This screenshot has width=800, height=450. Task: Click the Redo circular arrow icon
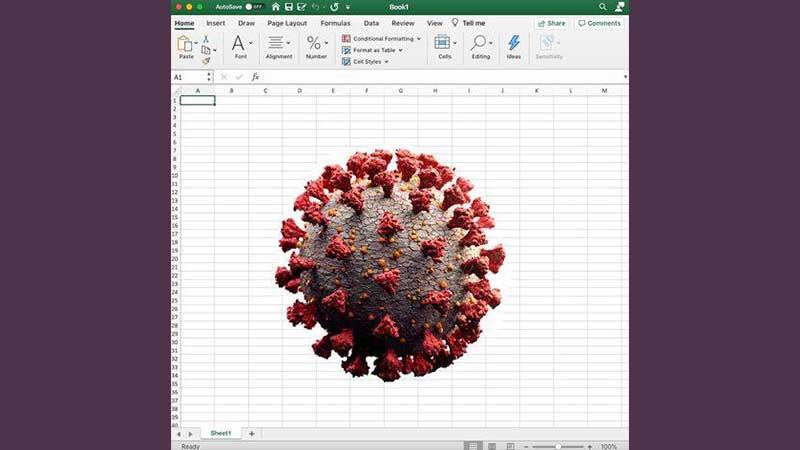[334, 7]
